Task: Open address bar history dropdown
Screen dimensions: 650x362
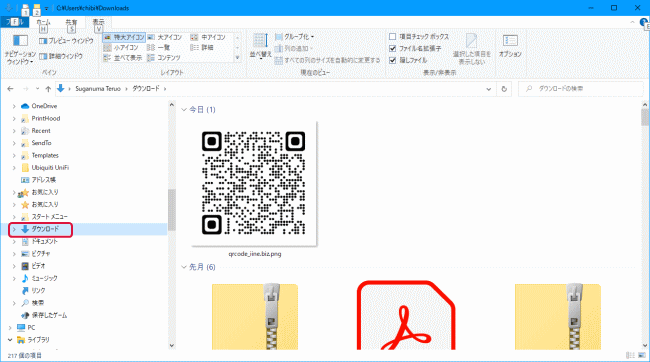Action: [x=489, y=89]
